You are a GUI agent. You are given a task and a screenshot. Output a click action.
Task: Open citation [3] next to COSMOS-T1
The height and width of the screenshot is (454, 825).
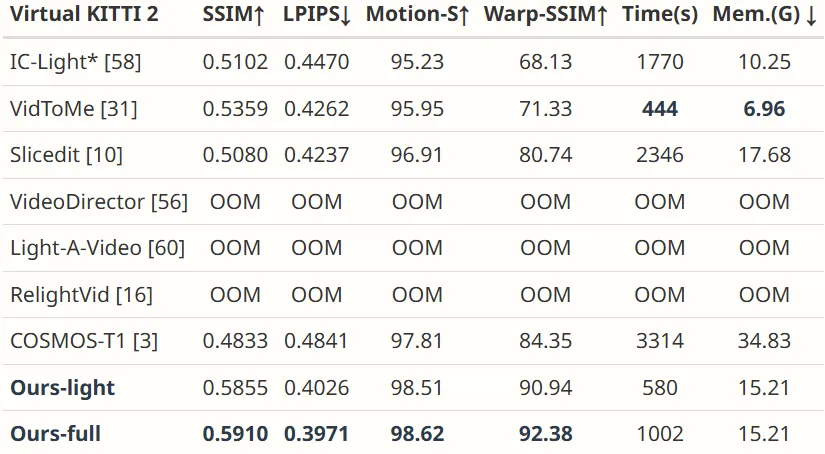(145, 341)
